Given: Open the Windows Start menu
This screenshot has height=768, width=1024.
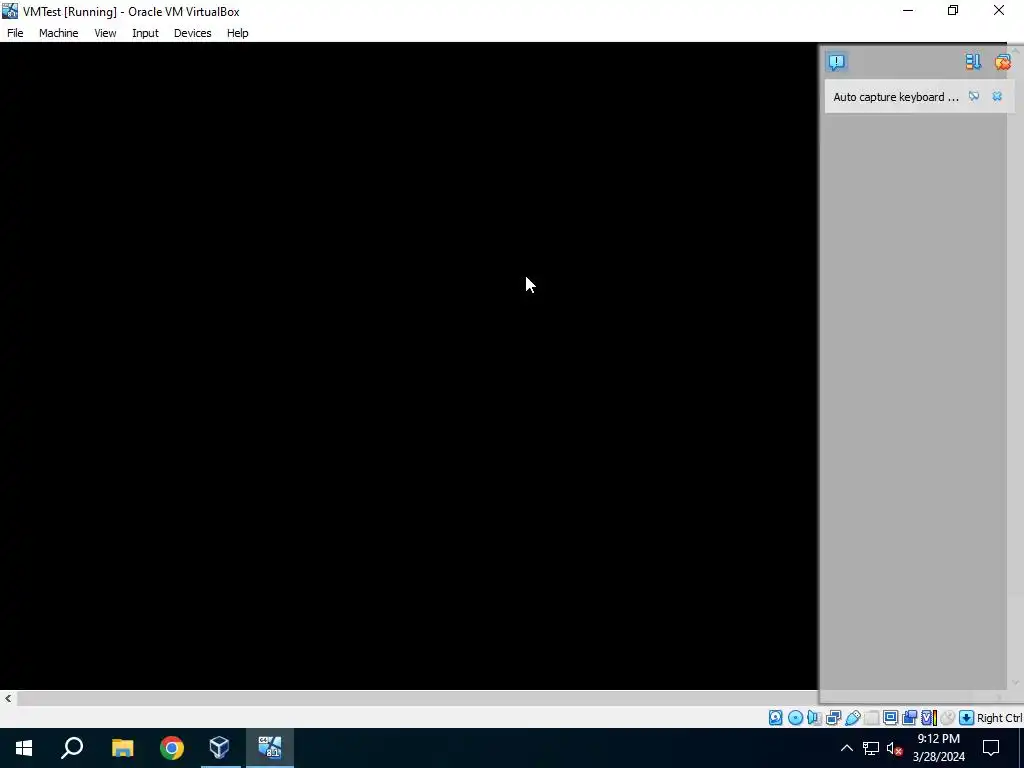Looking at the screenshot, I should 24,748.
